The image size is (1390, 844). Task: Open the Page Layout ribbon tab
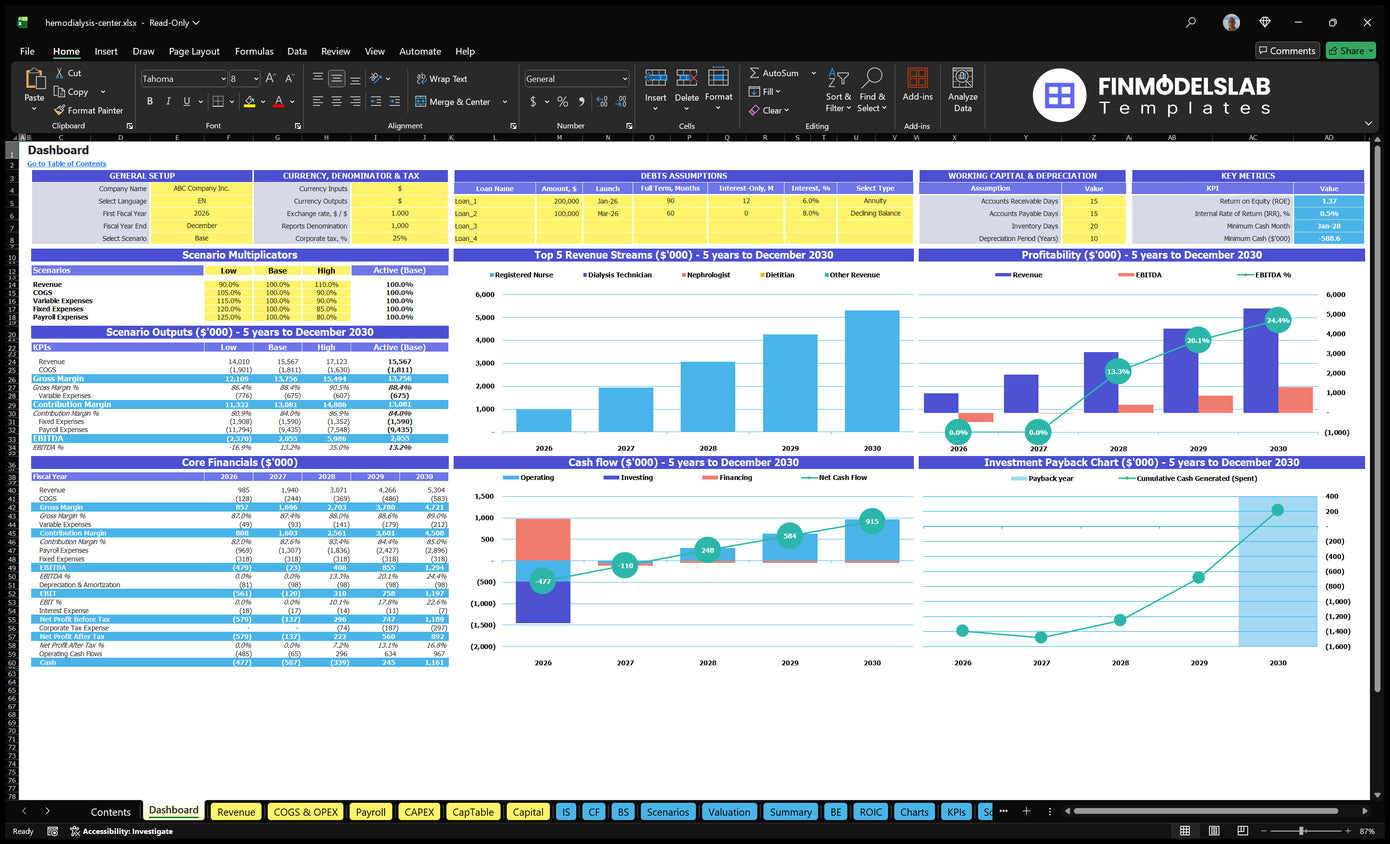point(194,51)
